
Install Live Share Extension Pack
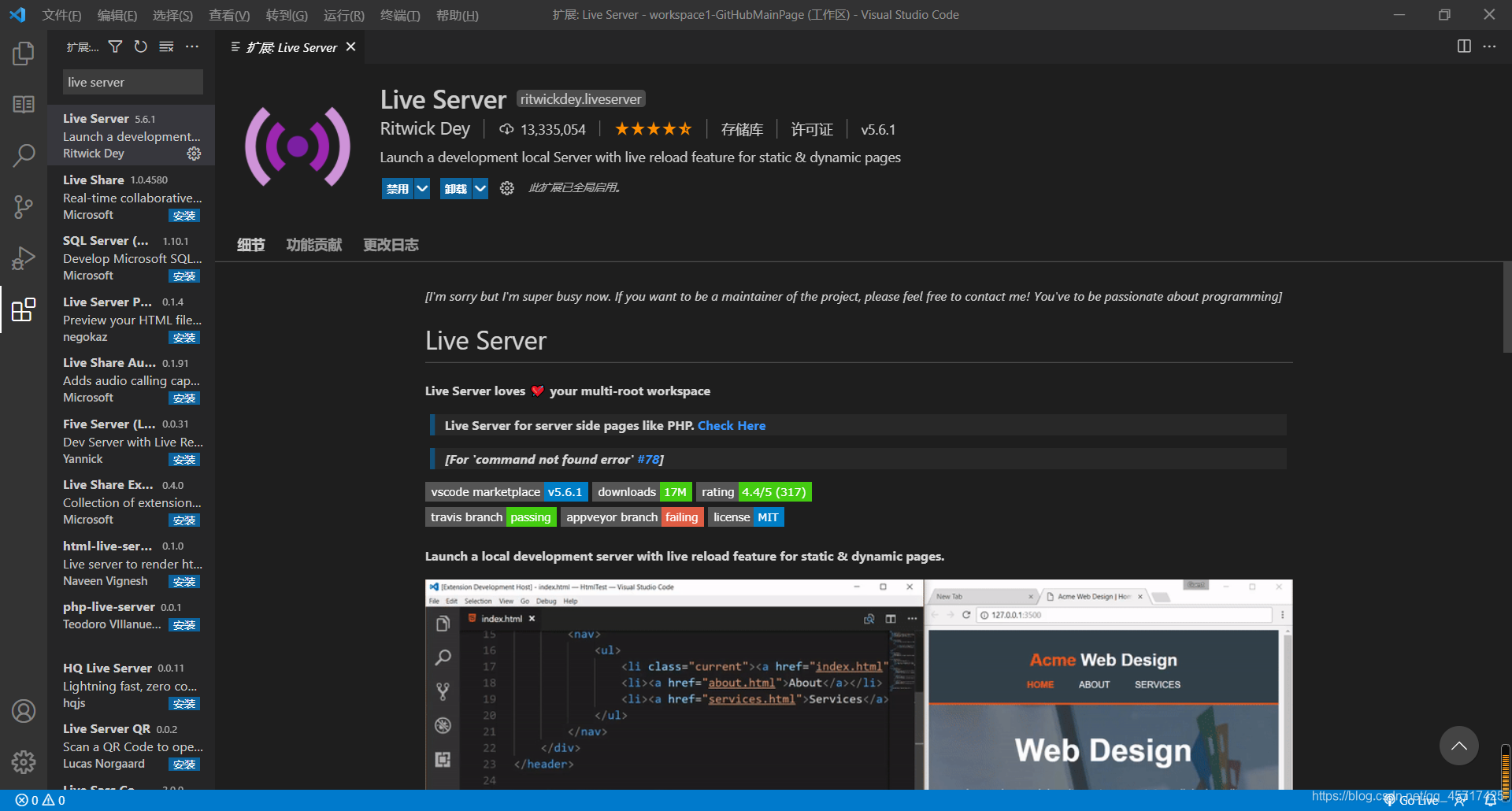(184, 520)
